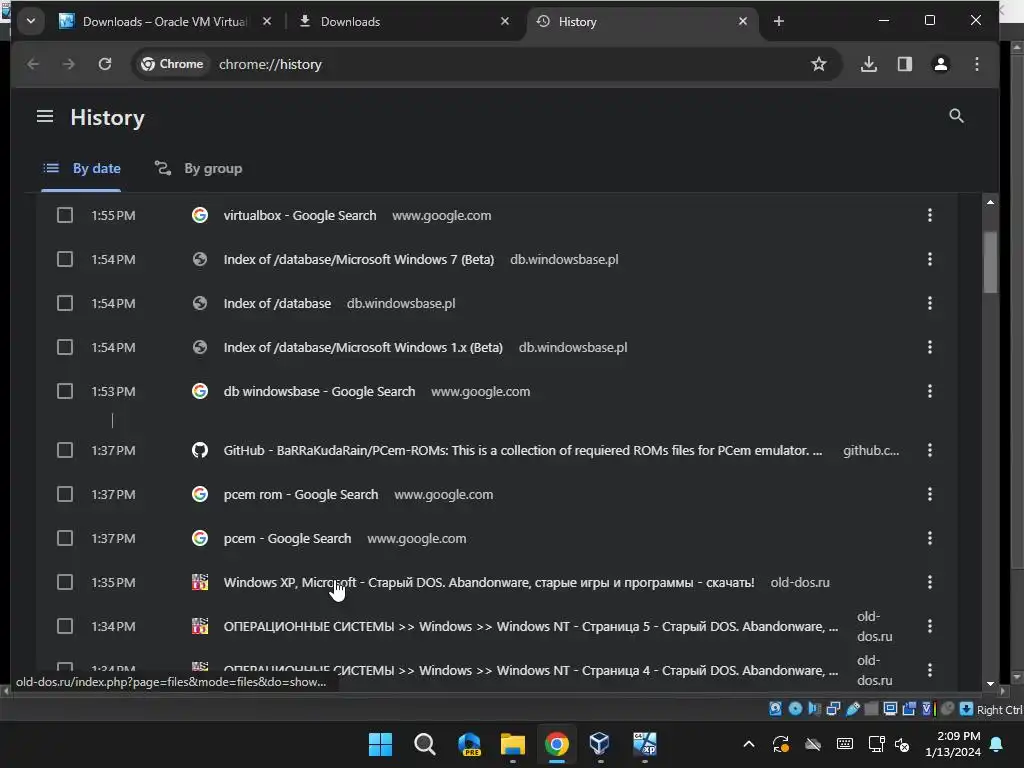Open Chrome's three-dot main menu
Viewport: 1024px width, 768px height.
tap(977, 64)
